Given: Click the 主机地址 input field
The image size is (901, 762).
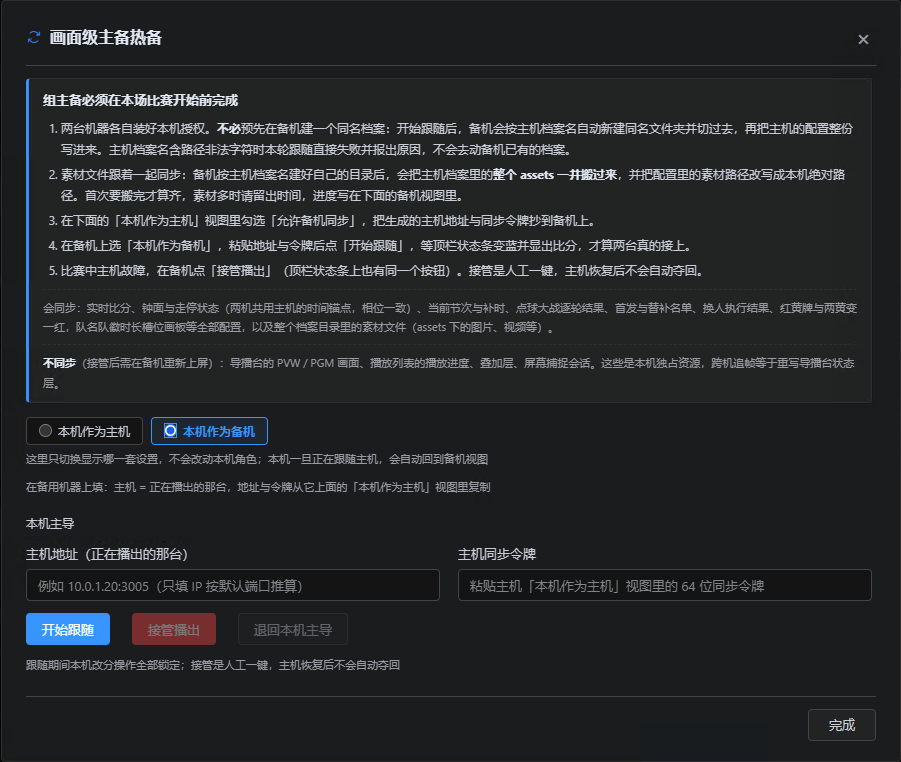Looking at the screenshot, I should point(233,585).
